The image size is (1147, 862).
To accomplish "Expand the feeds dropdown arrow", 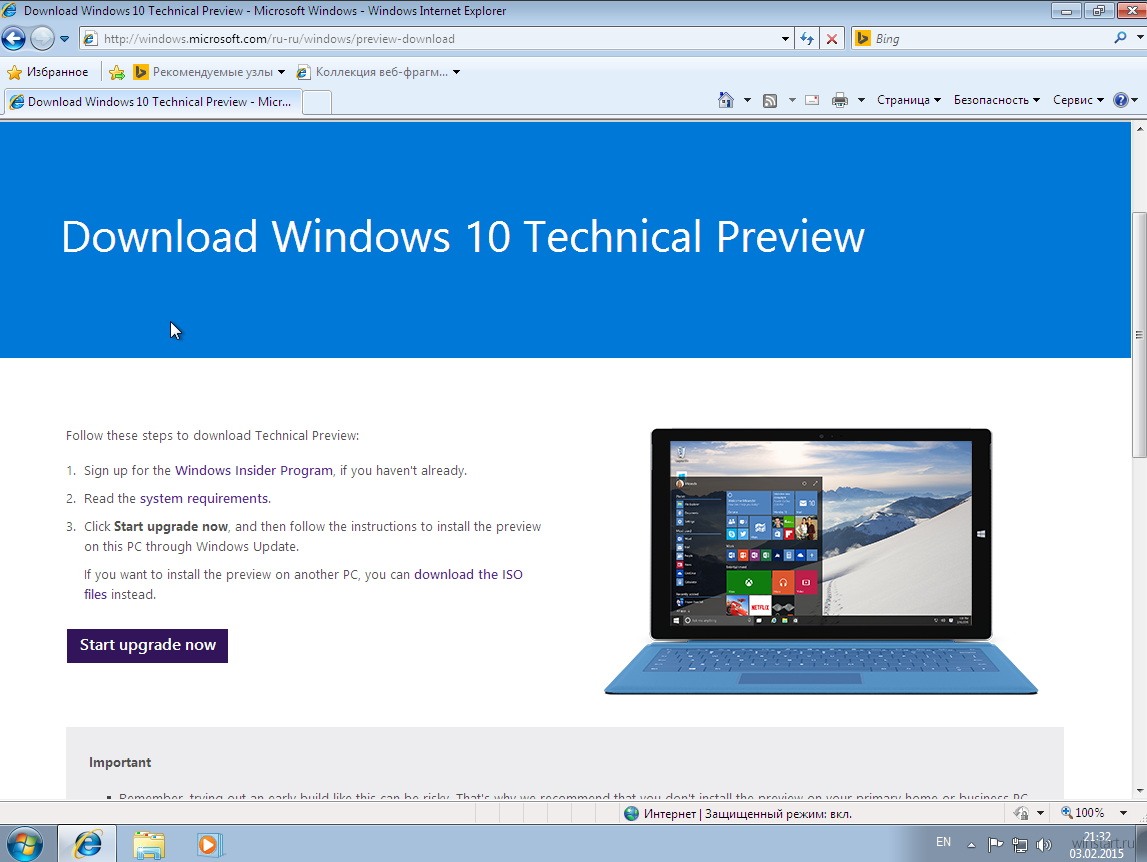I will 791,100.
